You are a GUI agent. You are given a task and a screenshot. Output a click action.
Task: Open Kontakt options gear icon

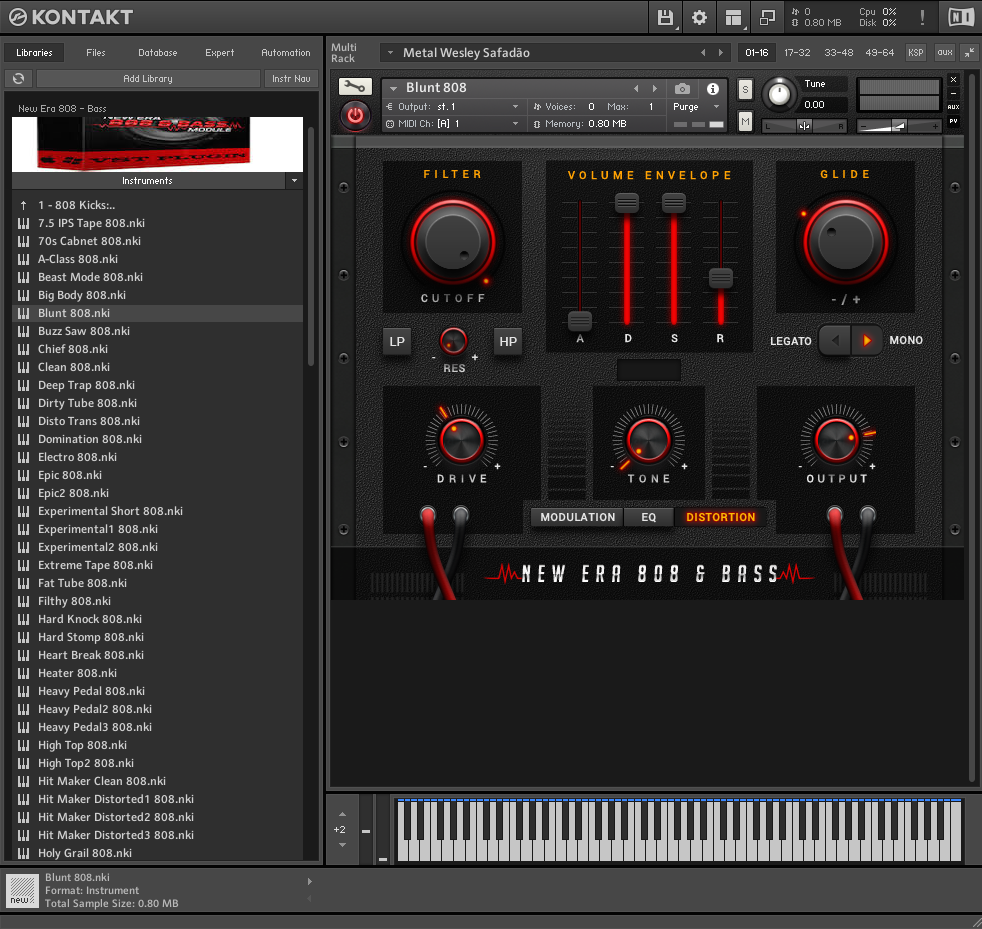coord(699,17)
